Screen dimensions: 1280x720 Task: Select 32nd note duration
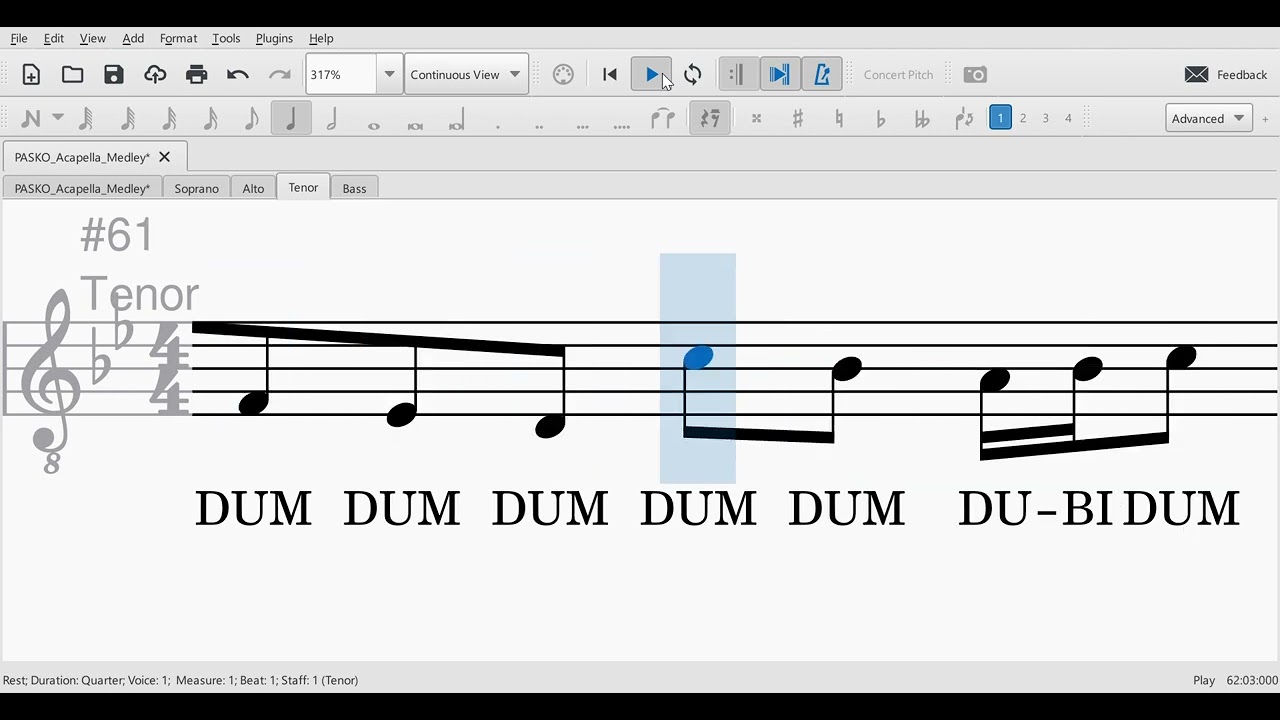(x=169, y=119)
